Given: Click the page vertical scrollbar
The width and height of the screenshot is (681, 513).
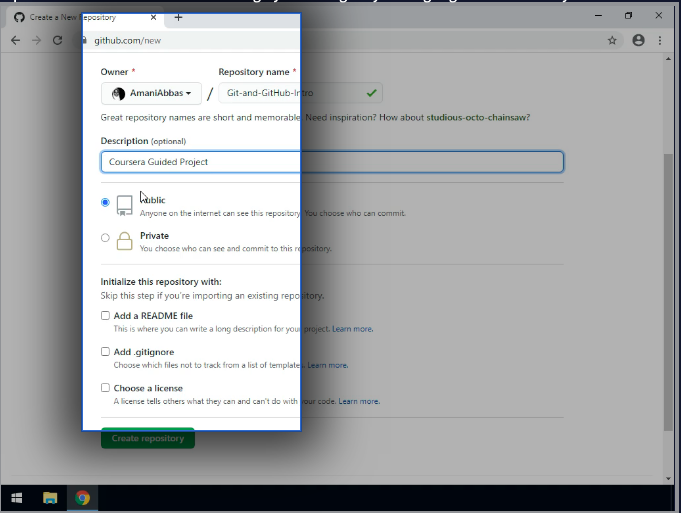Looking at the screenshot, I should tap(668, 292).
